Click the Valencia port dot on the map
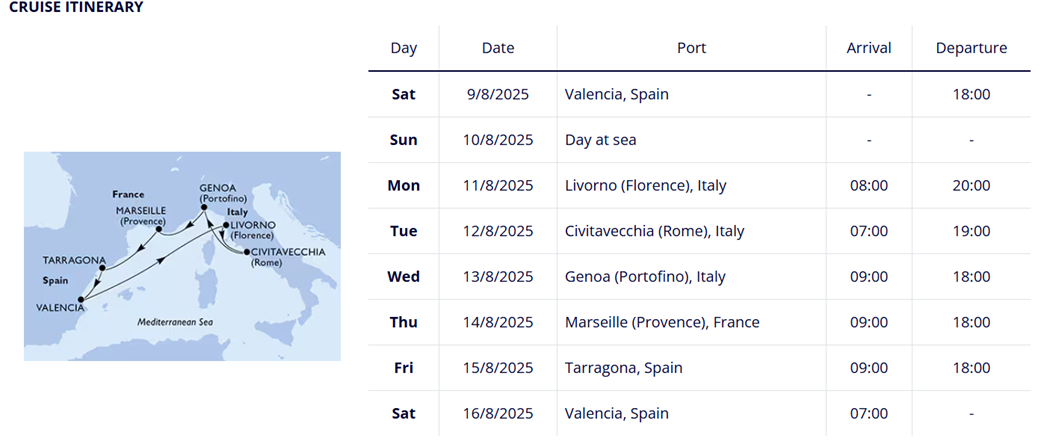The width and height of the screenshot is (1053, 444). click(x=81, y=300)
